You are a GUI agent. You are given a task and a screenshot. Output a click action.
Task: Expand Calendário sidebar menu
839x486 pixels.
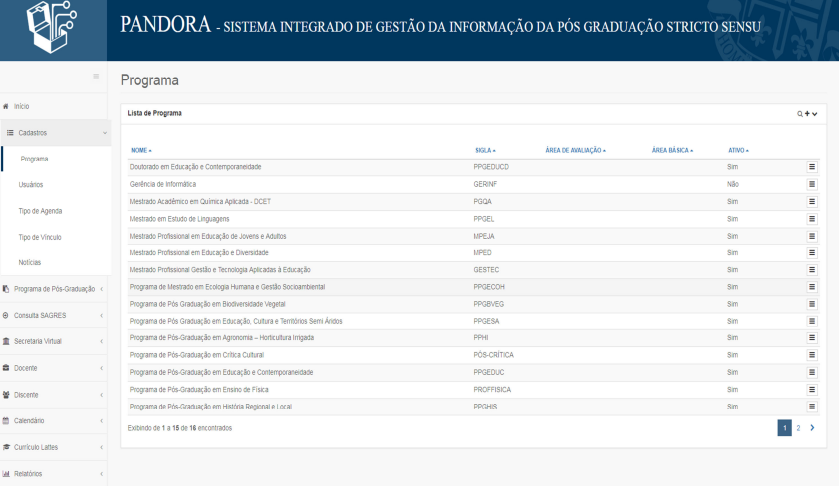tap(54, 421)
